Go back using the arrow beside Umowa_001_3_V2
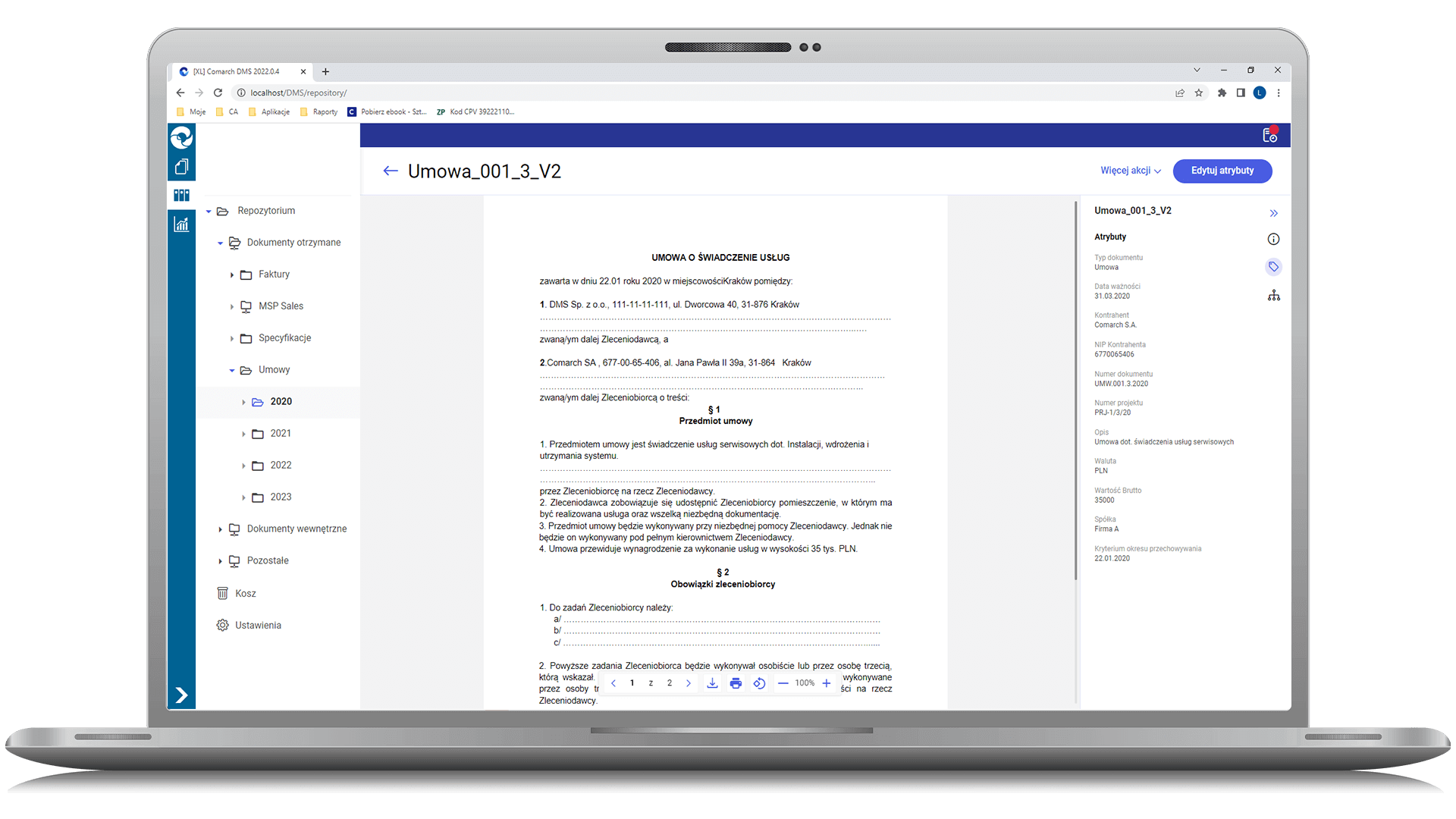This screenshot has height=819, width=1456. click(391, 171)
